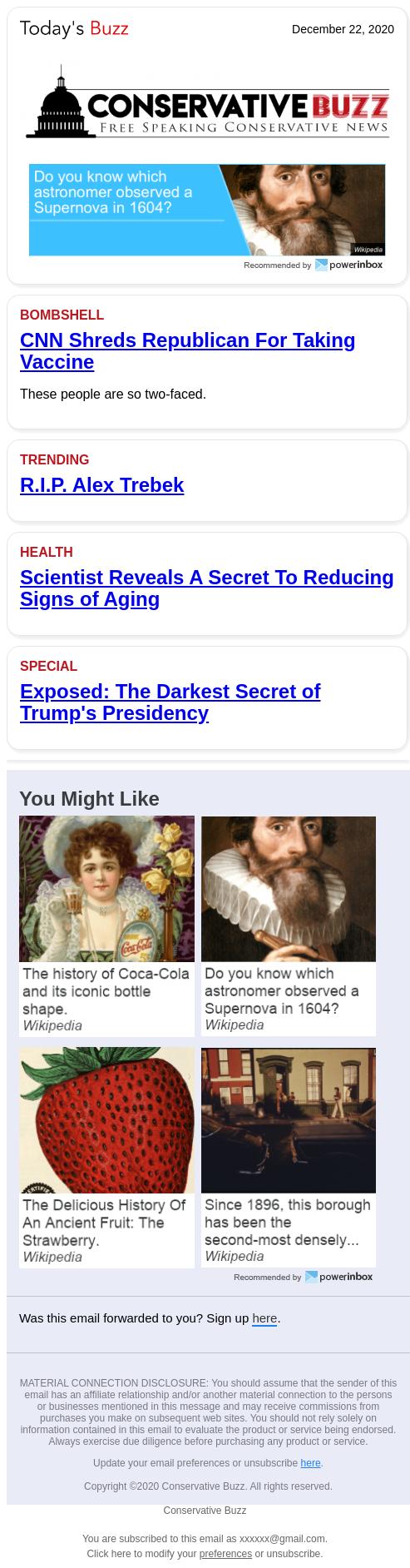
Task: Open the Delicious History of Strawberry article
Action: 105,1222
